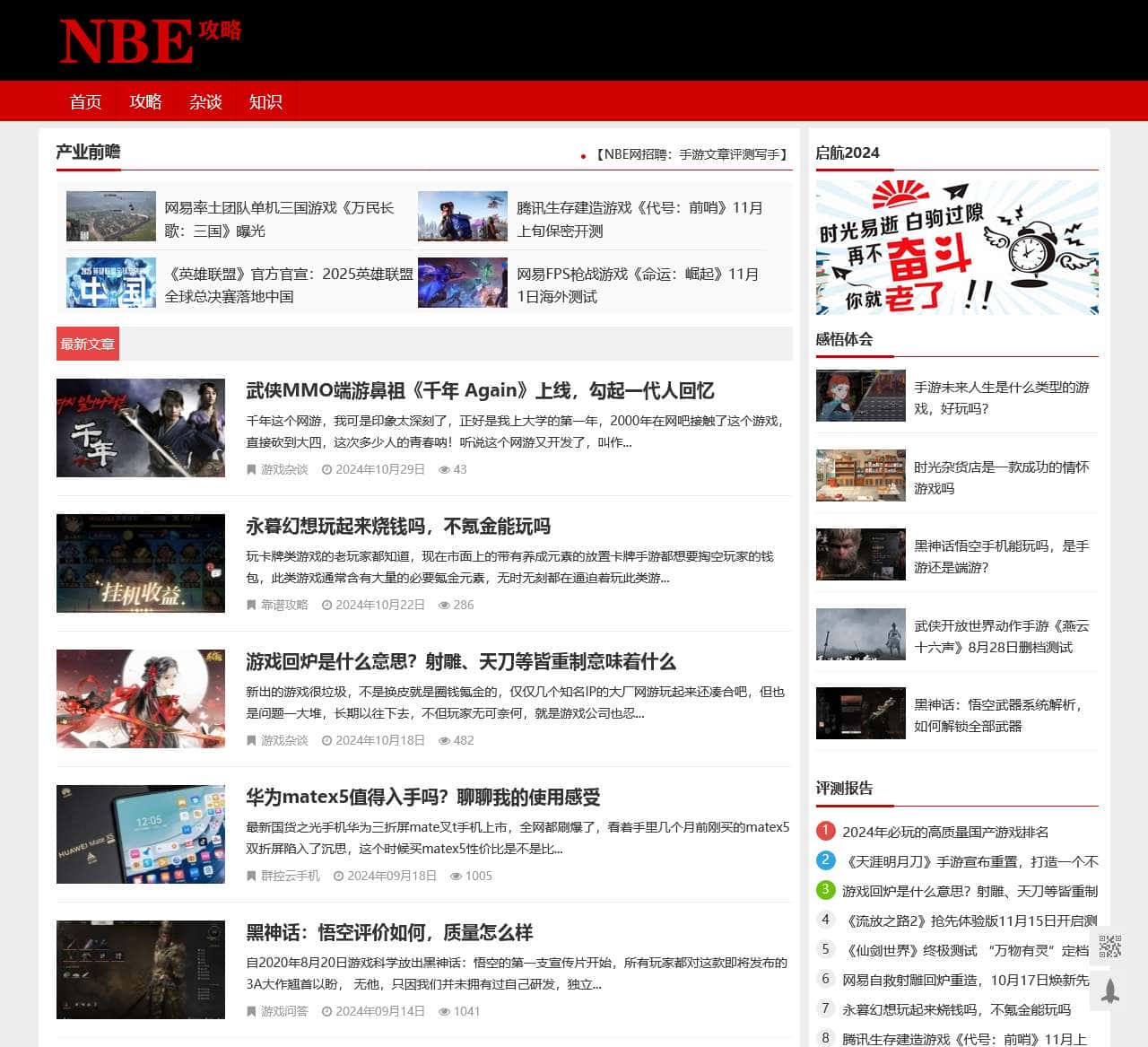This screenshot has height=1047, width=1148.
Task: Open the 首页 nav item
Action: pyautogui.click(x=86, y=101)
